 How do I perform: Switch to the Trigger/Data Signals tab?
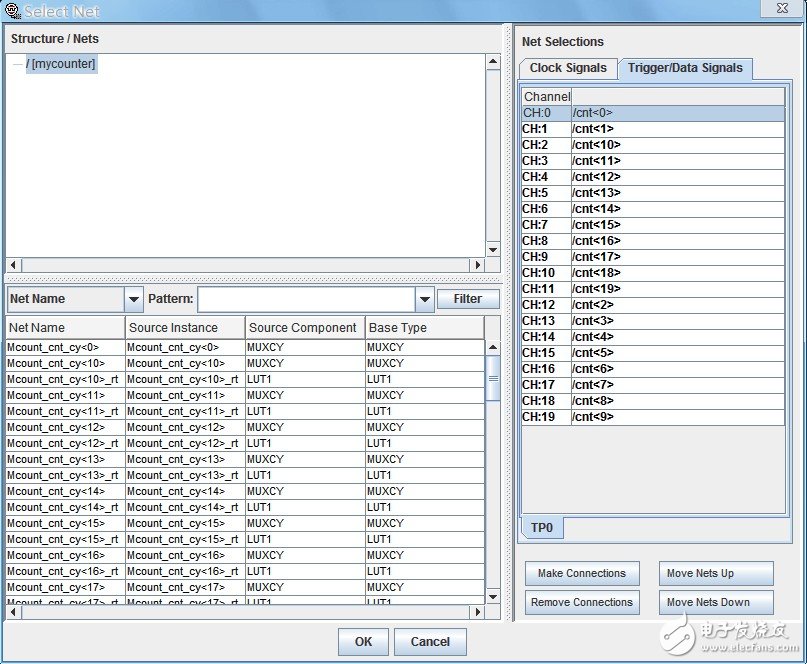coord(685,68)
